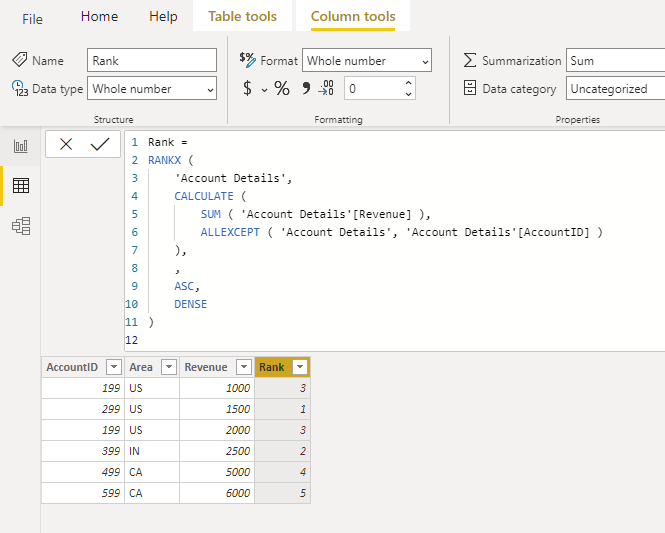Click the Data category icon

tap(469, 88)
